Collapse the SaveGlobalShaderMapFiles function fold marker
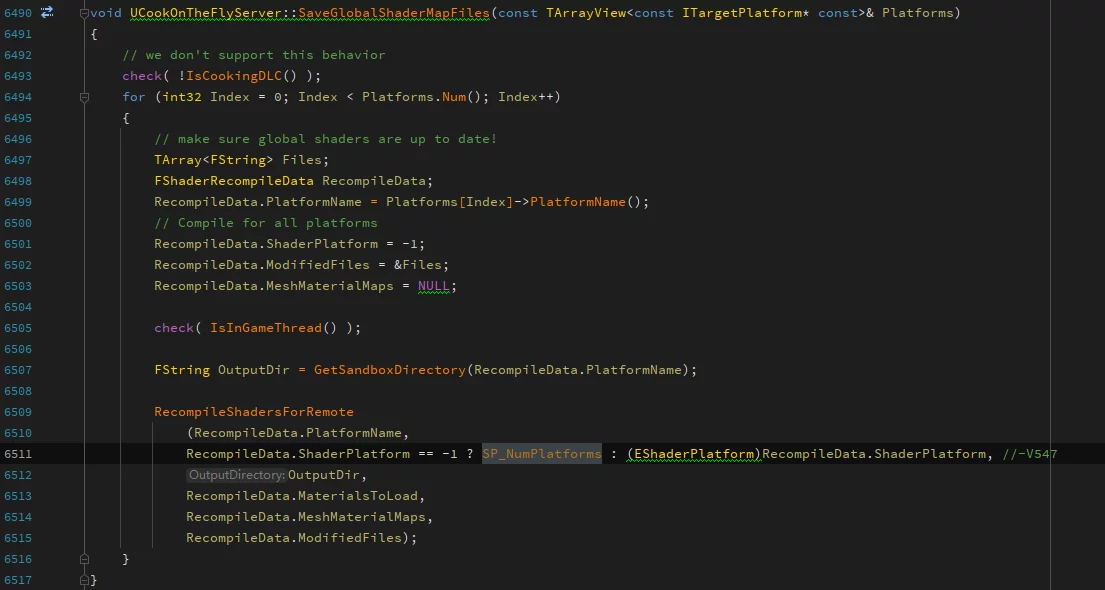 (84, 13)
